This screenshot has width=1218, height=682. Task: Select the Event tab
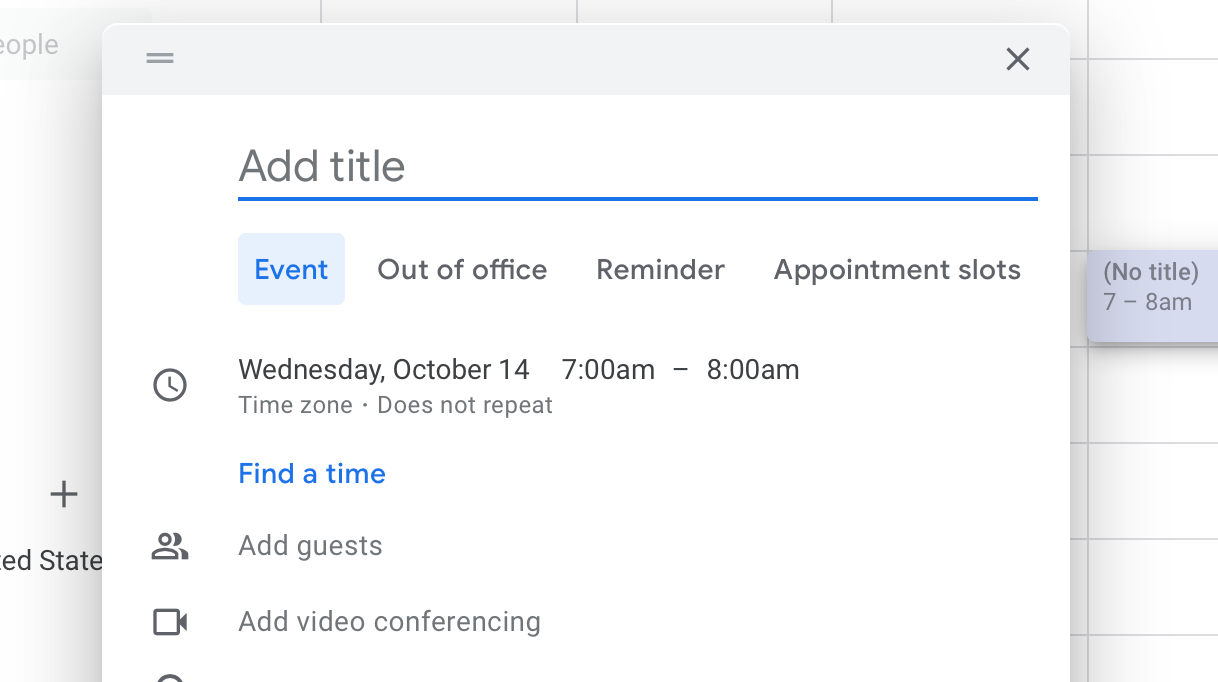pyautogui.click(x=291, y=270)
